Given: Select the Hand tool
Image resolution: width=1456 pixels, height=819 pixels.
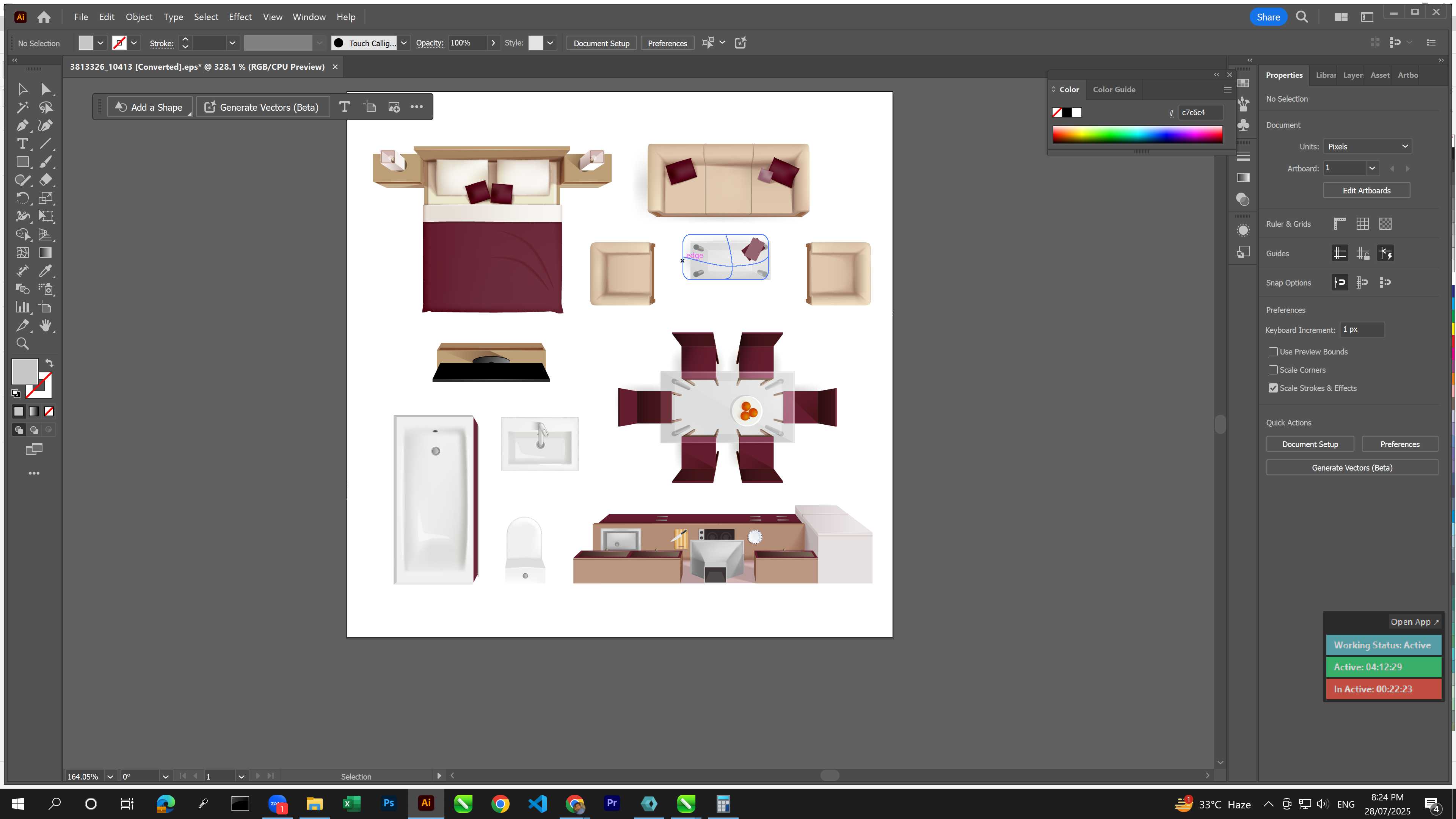Looking at the screenshot, I should pyautogui.click(x=46, y=325).
